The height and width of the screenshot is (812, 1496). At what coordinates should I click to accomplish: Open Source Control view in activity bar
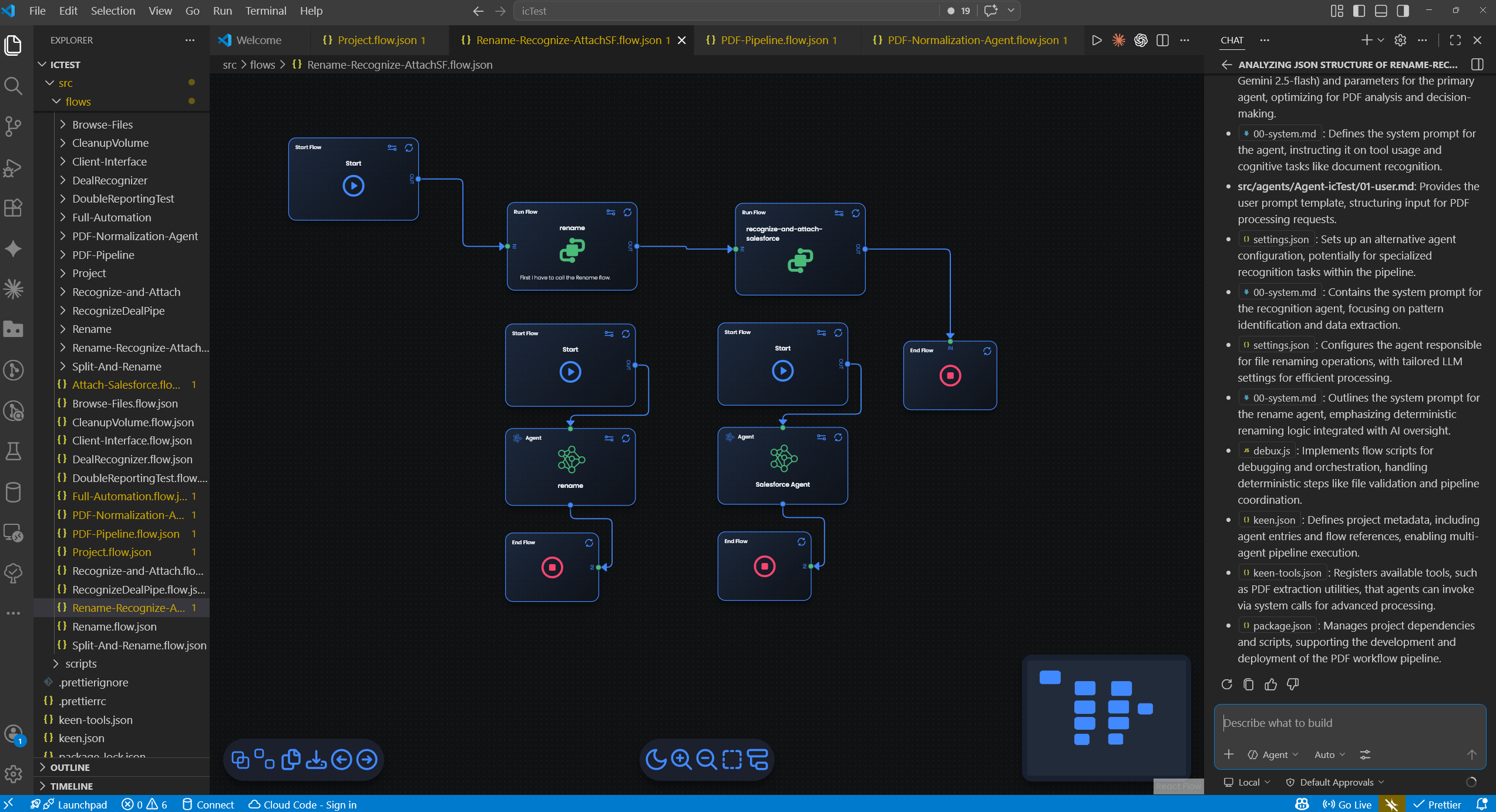tap(13, 126)
